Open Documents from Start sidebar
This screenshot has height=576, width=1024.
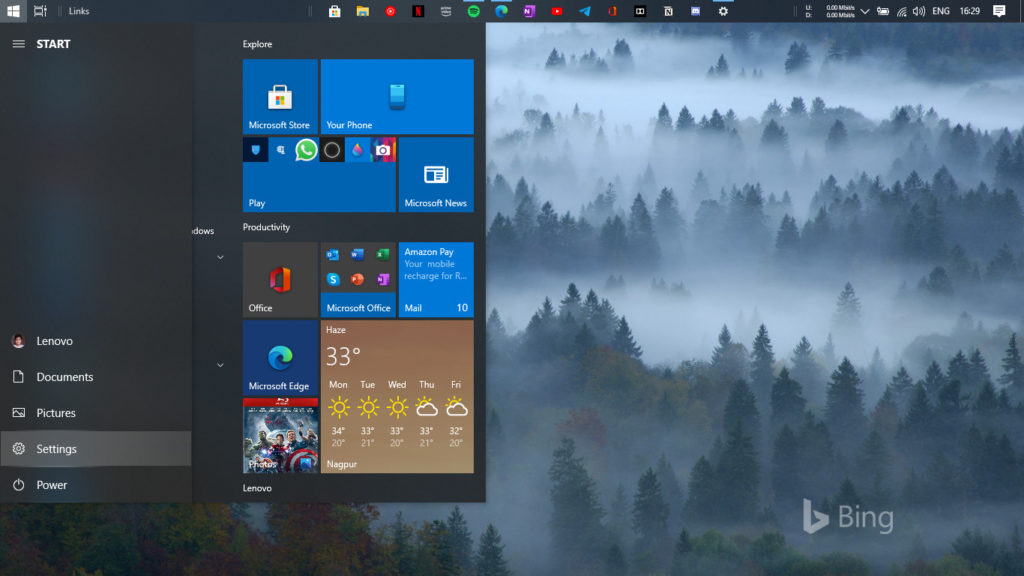tap(95, 377)
